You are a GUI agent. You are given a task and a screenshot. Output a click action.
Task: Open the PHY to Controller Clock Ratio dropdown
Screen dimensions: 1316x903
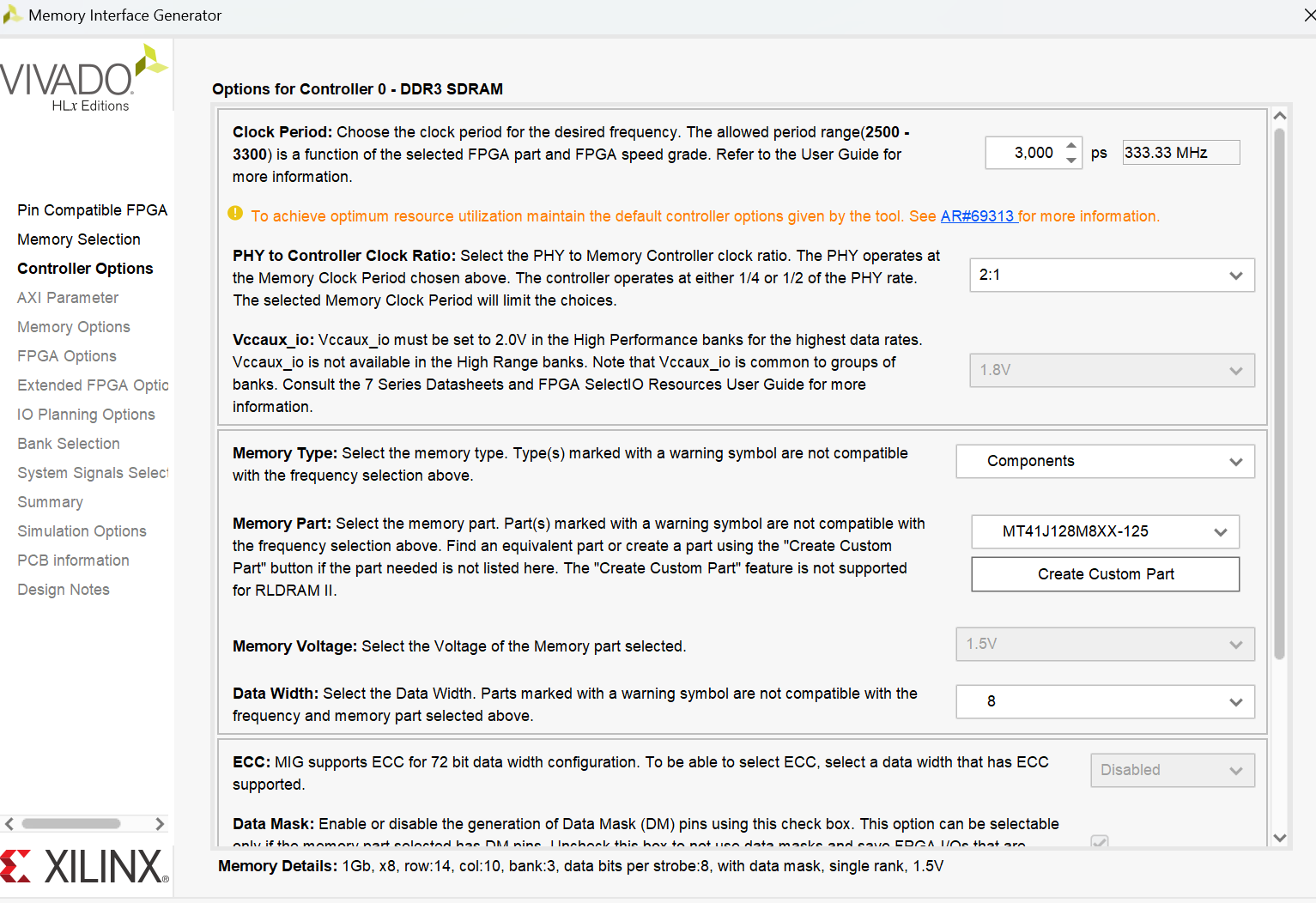[x=1112, y=276]
